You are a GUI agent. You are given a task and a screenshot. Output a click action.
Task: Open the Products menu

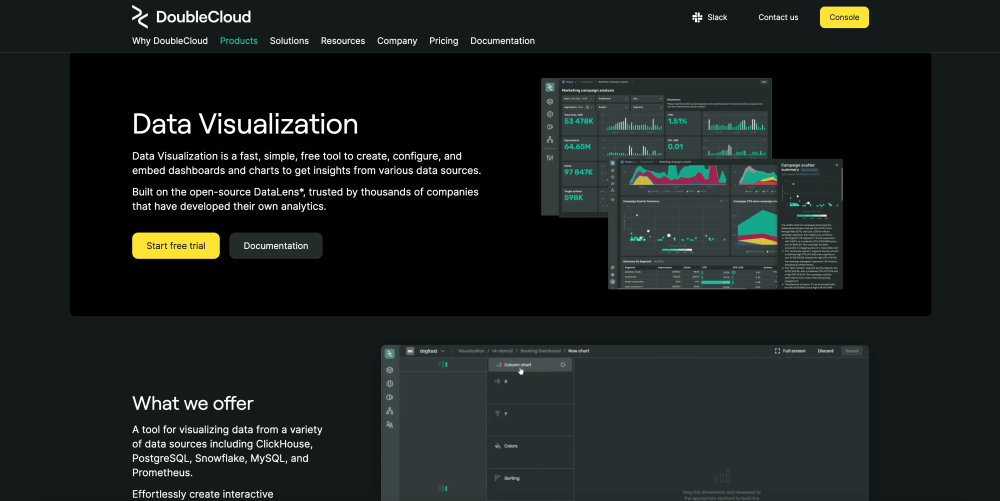238,41
